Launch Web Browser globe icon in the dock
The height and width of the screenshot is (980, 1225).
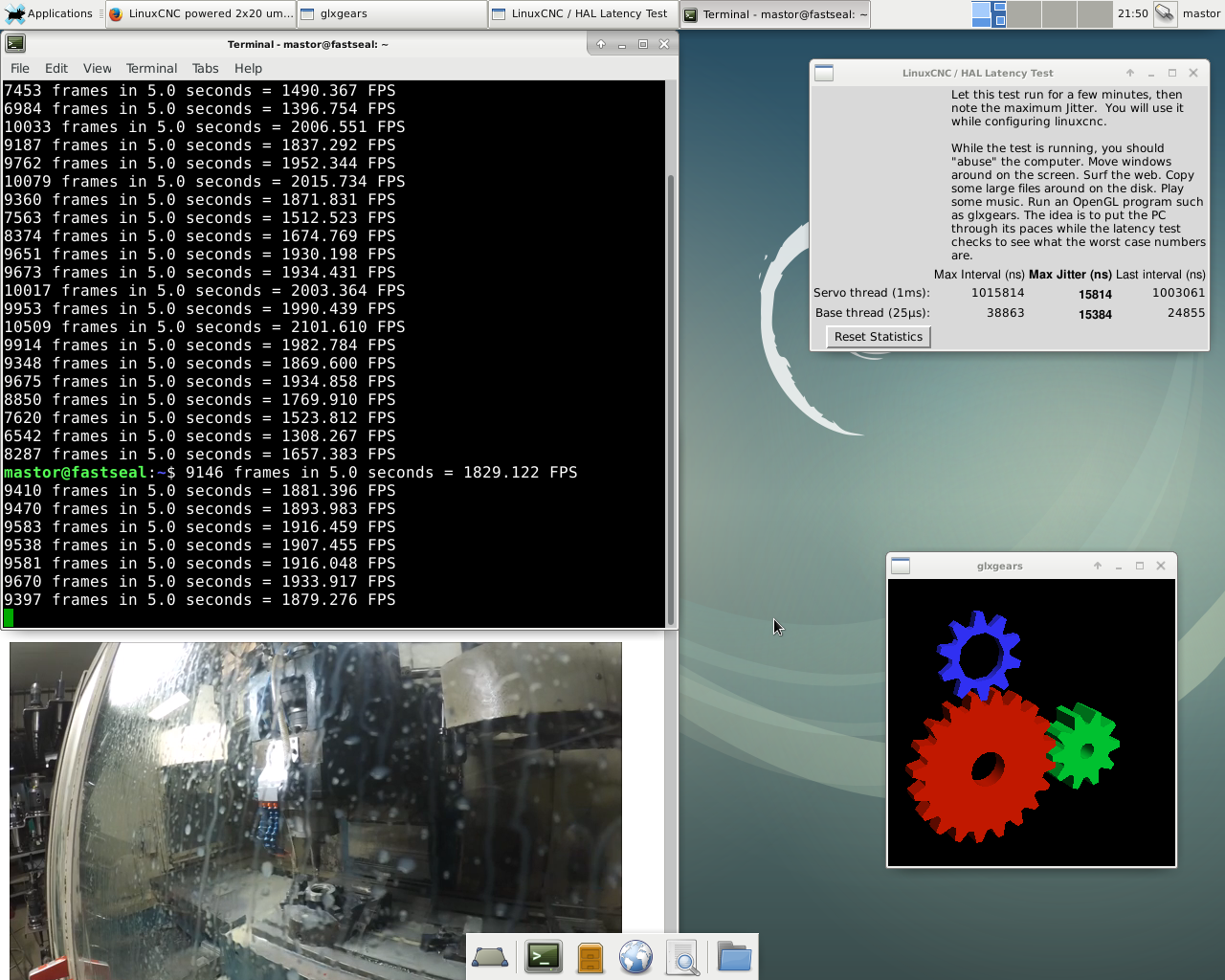coord(635,957)
